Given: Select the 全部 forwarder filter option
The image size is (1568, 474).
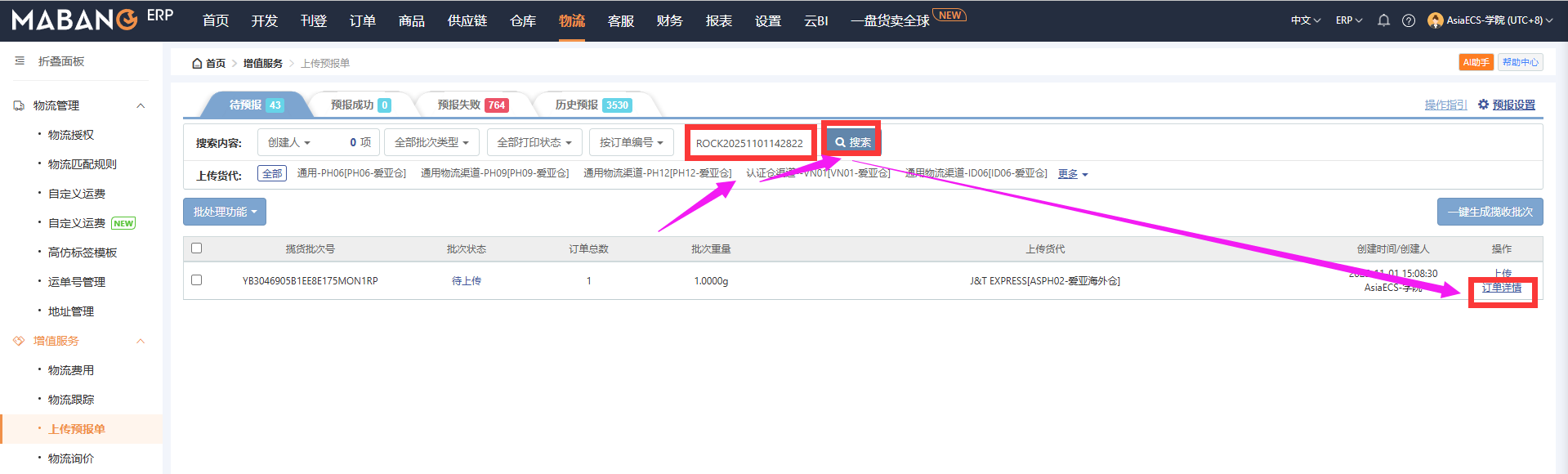Looking at the screenshot, I should coord(272,173).
